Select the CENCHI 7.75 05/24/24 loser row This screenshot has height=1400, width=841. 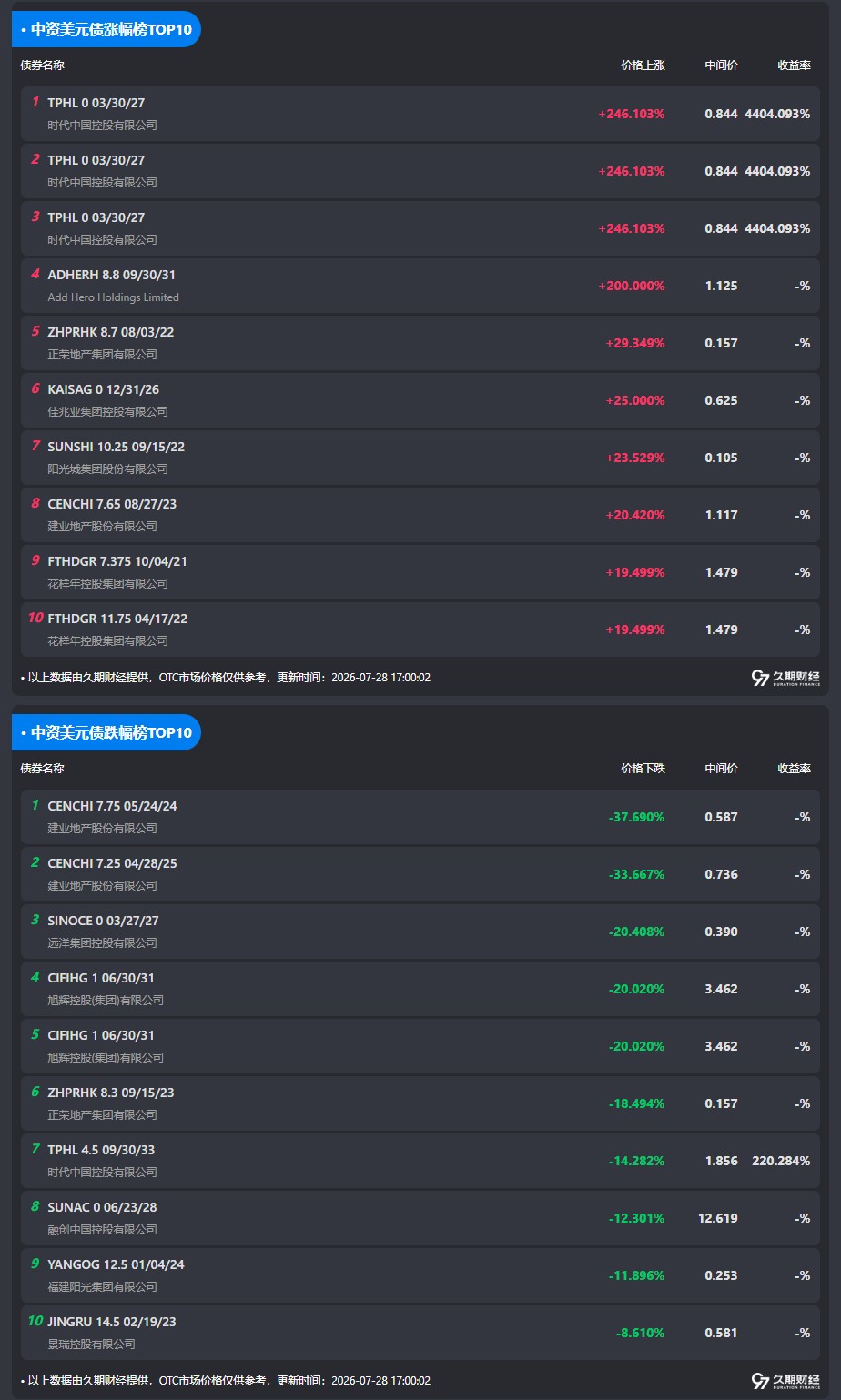420,817
